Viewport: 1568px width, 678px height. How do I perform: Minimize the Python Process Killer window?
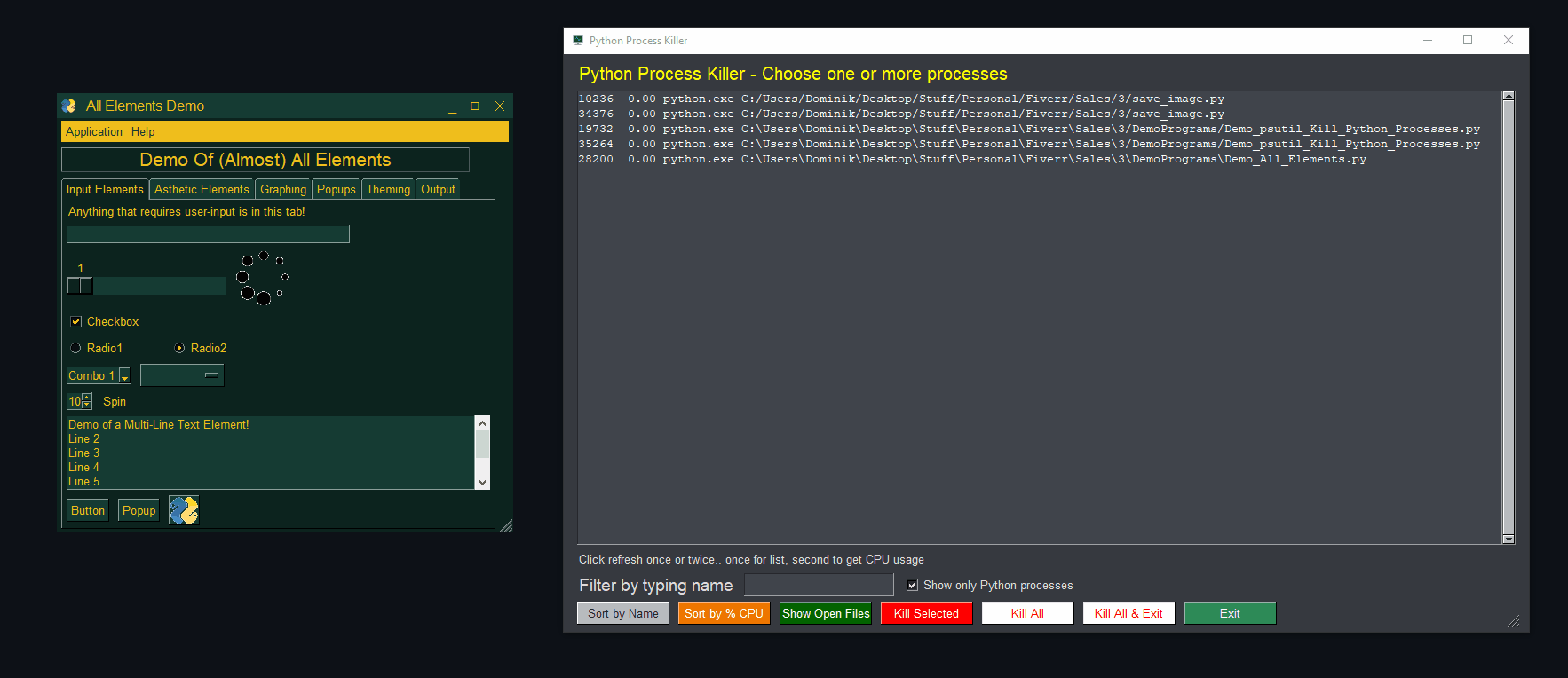[1428, 41]
